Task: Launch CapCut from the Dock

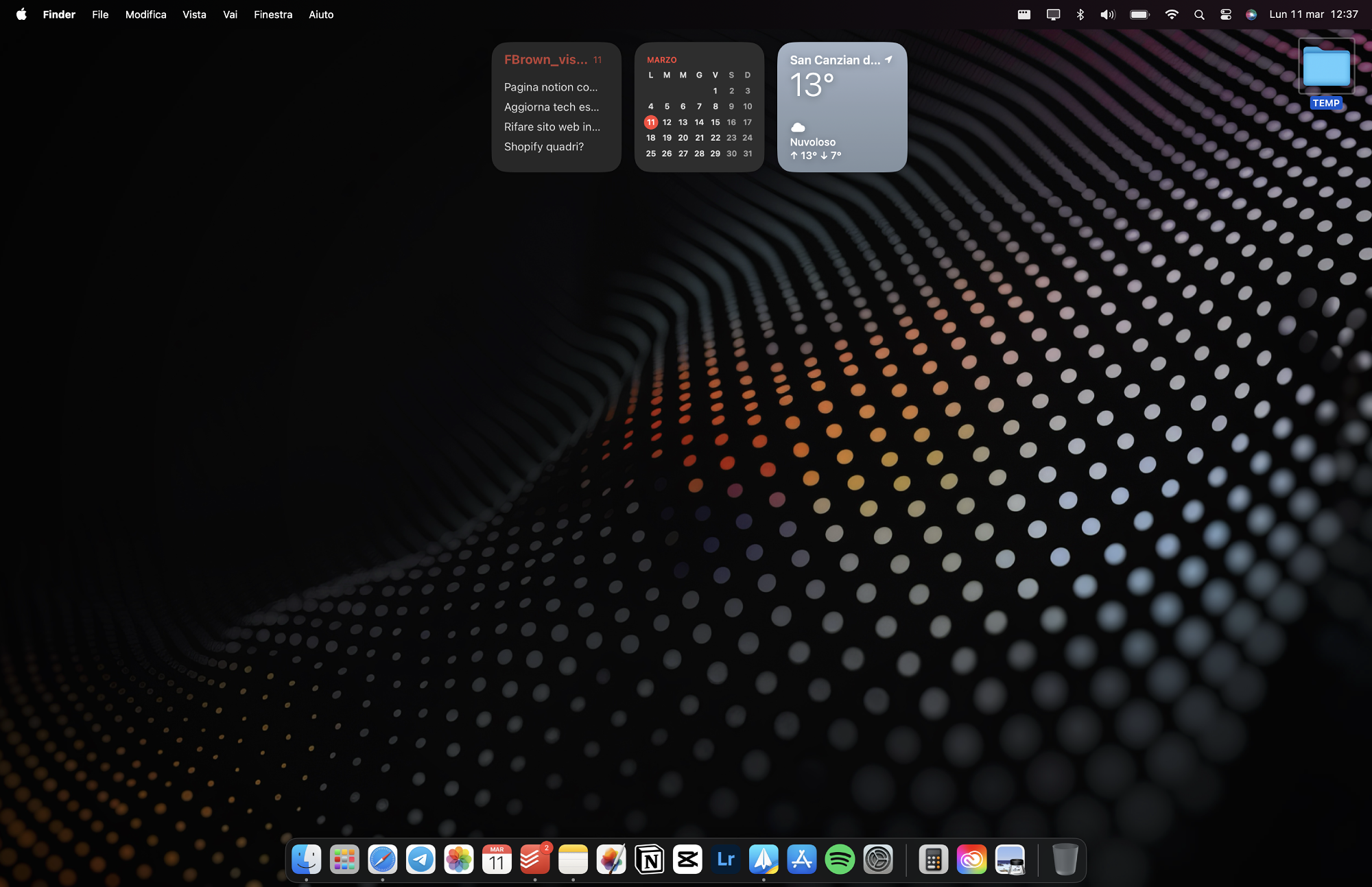Action: pyautogui.click(x=687, y=859)
